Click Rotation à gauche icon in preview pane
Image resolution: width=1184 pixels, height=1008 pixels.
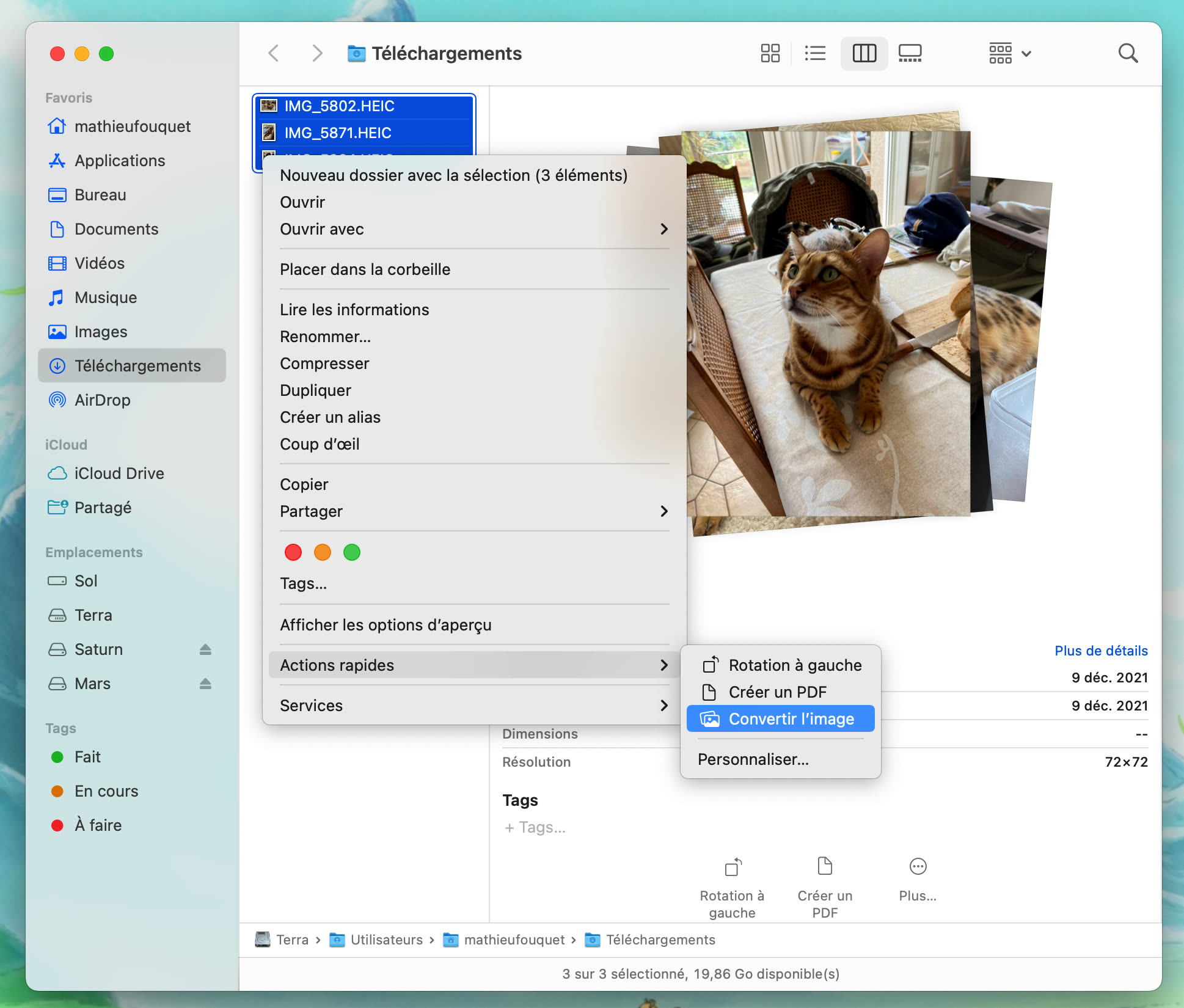pyautogui.click(x=733, y=866)
